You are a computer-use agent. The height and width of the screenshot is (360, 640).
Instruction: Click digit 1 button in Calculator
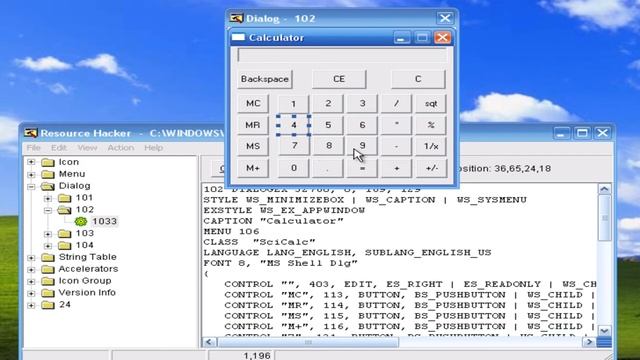coord(293,103)
